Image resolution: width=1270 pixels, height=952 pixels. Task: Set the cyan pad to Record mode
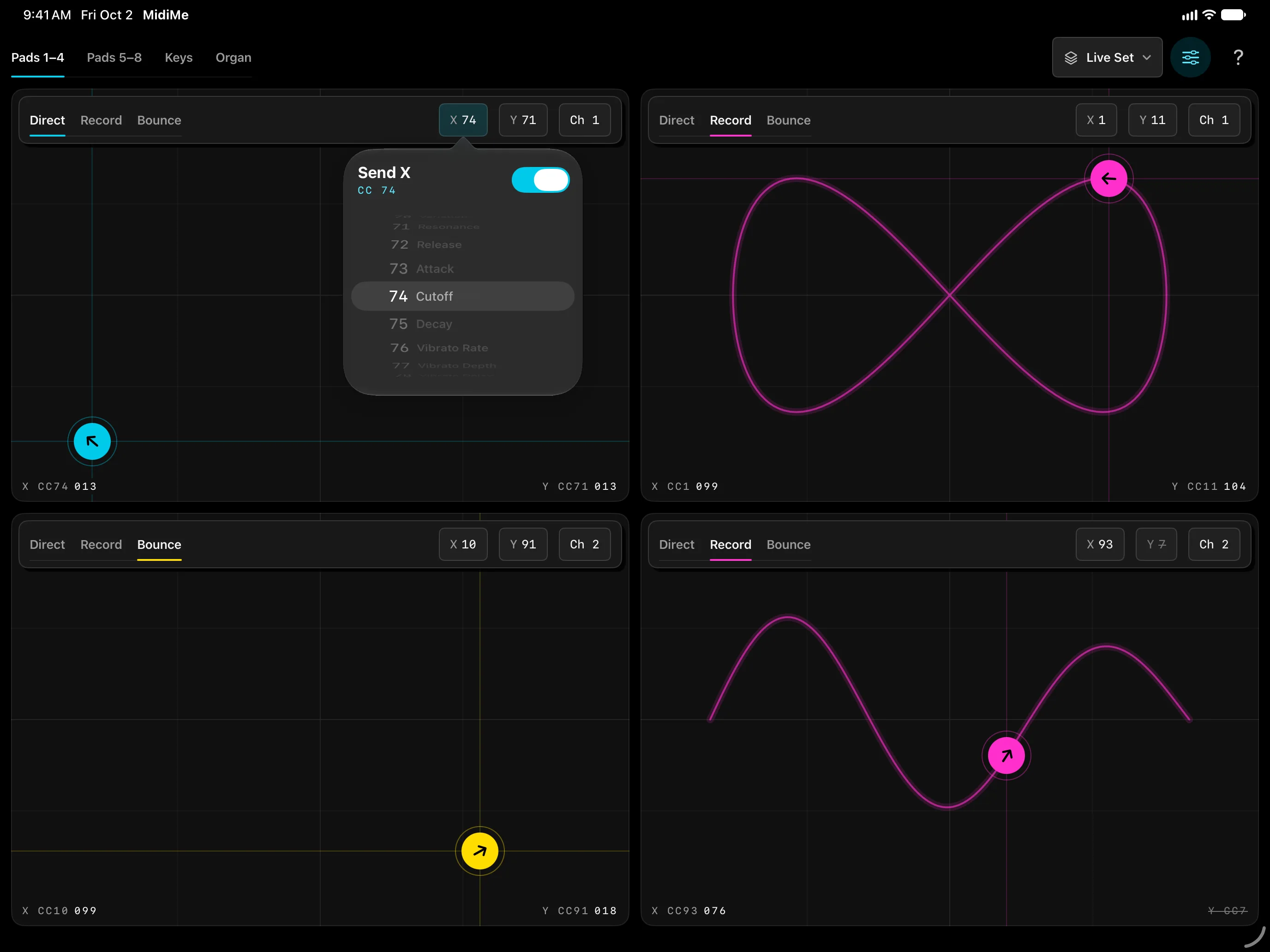click(101, 120)
